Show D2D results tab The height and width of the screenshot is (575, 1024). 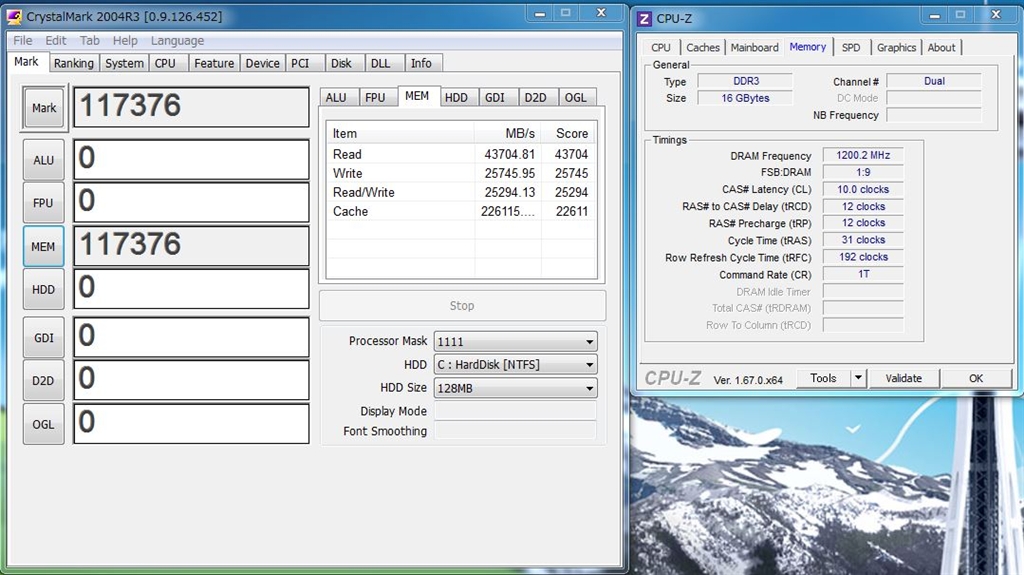(x=536, y=97)
